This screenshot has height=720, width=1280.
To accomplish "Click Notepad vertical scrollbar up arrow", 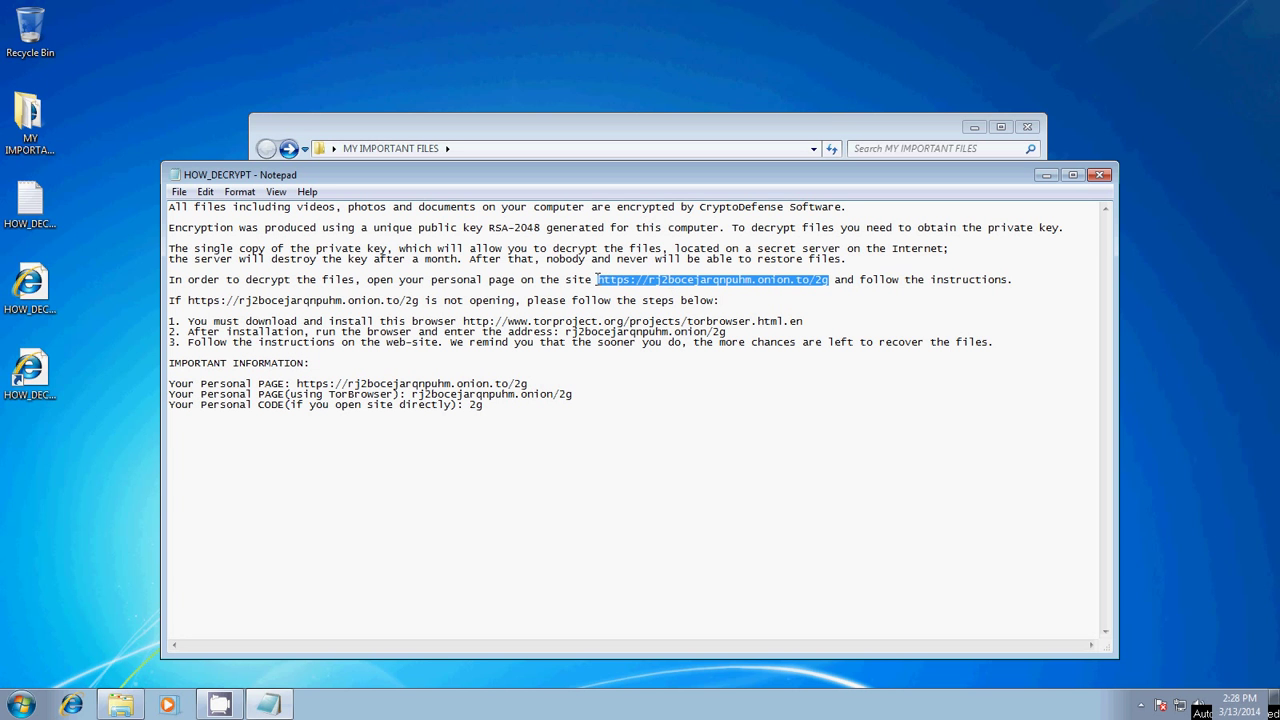I will tap(1105, 208).
